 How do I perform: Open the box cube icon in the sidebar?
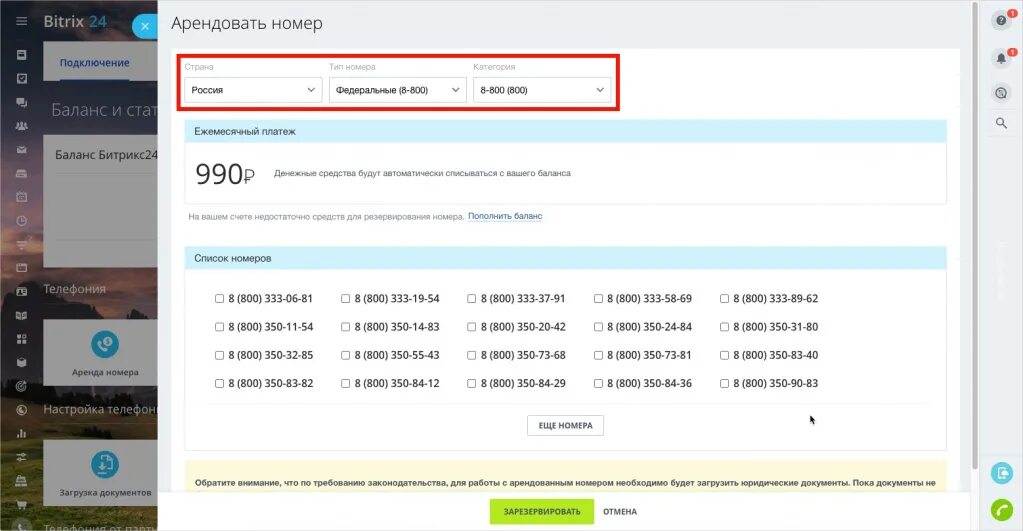22,363
